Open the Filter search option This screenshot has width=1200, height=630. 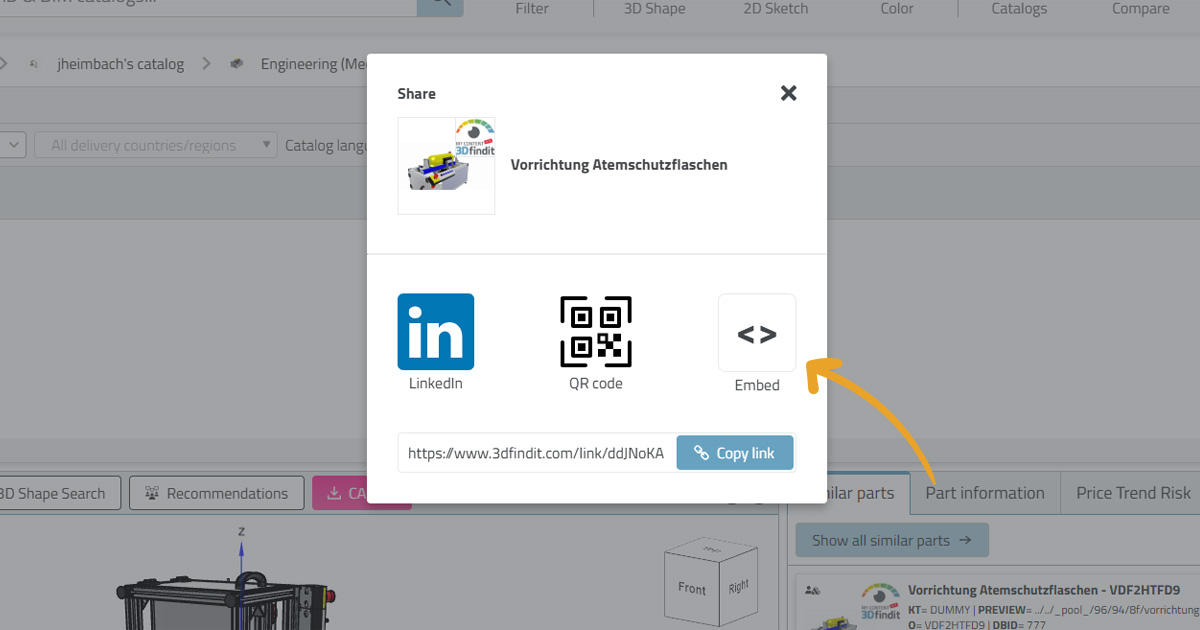tap(532, 8)
